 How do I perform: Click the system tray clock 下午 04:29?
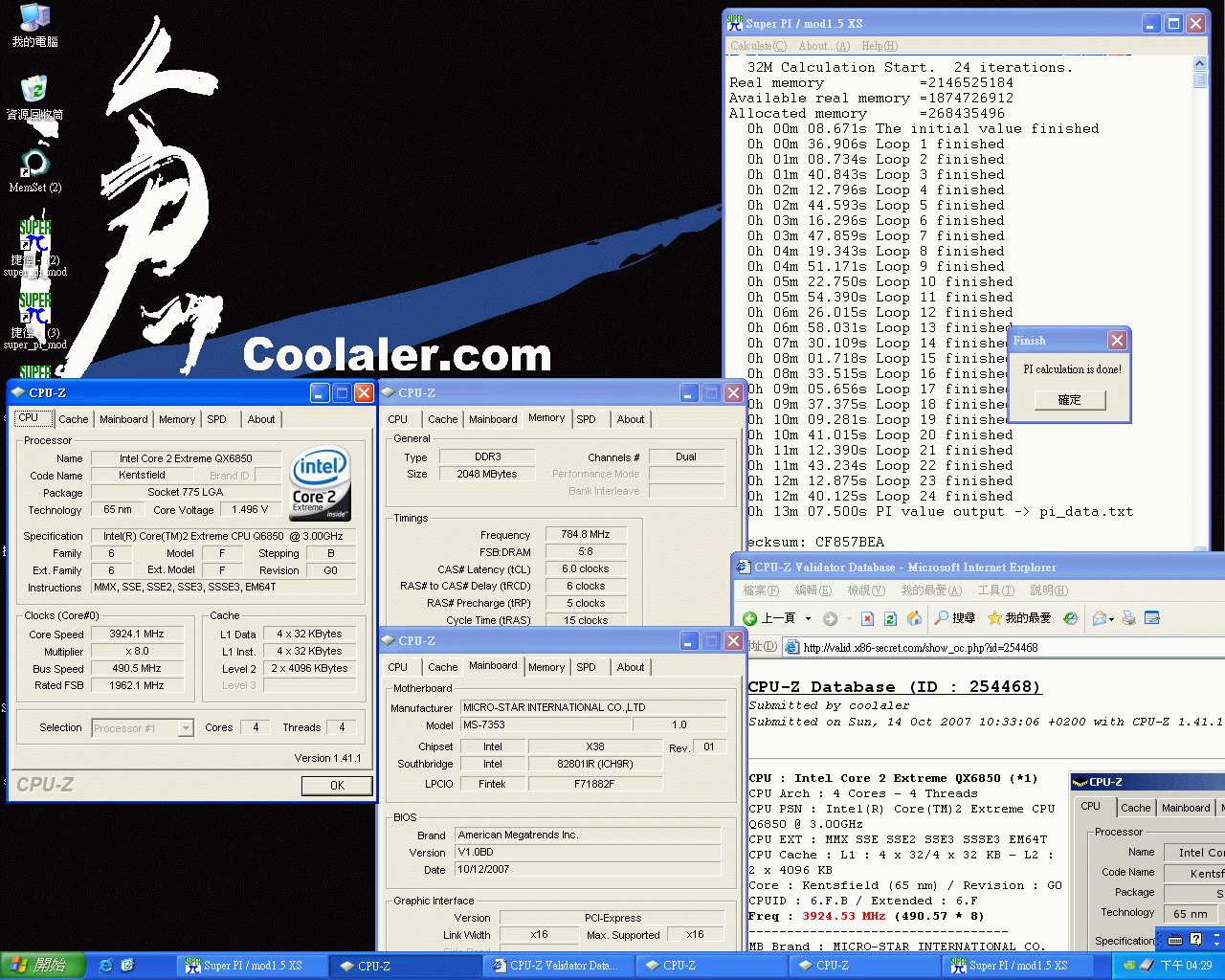(x=1186, y=966)
